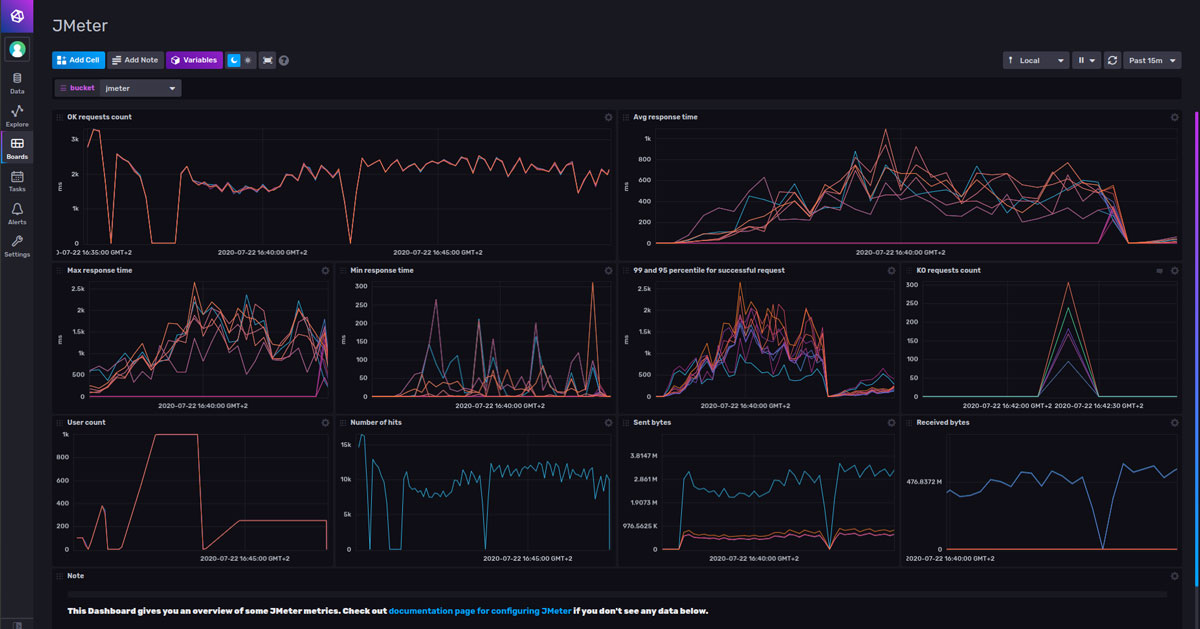This screenshot has height=629, width=1200.
Task: Click the InfluxDB logo in the sidebar
Action: tap(17, 15)
